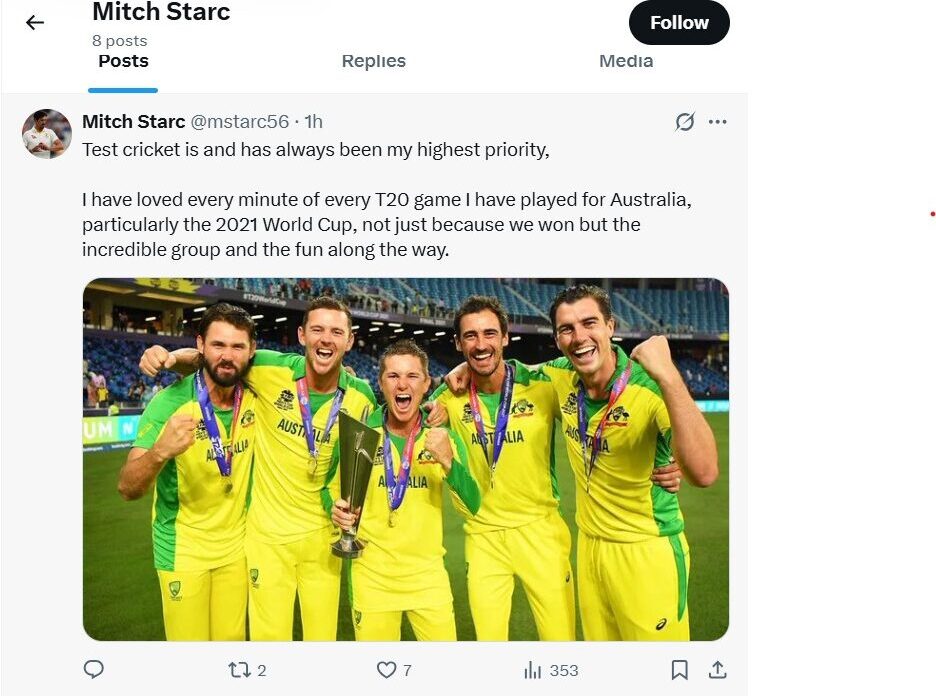Click the Mitch Starc header title
Screen dimensions: 936x696
161,13
